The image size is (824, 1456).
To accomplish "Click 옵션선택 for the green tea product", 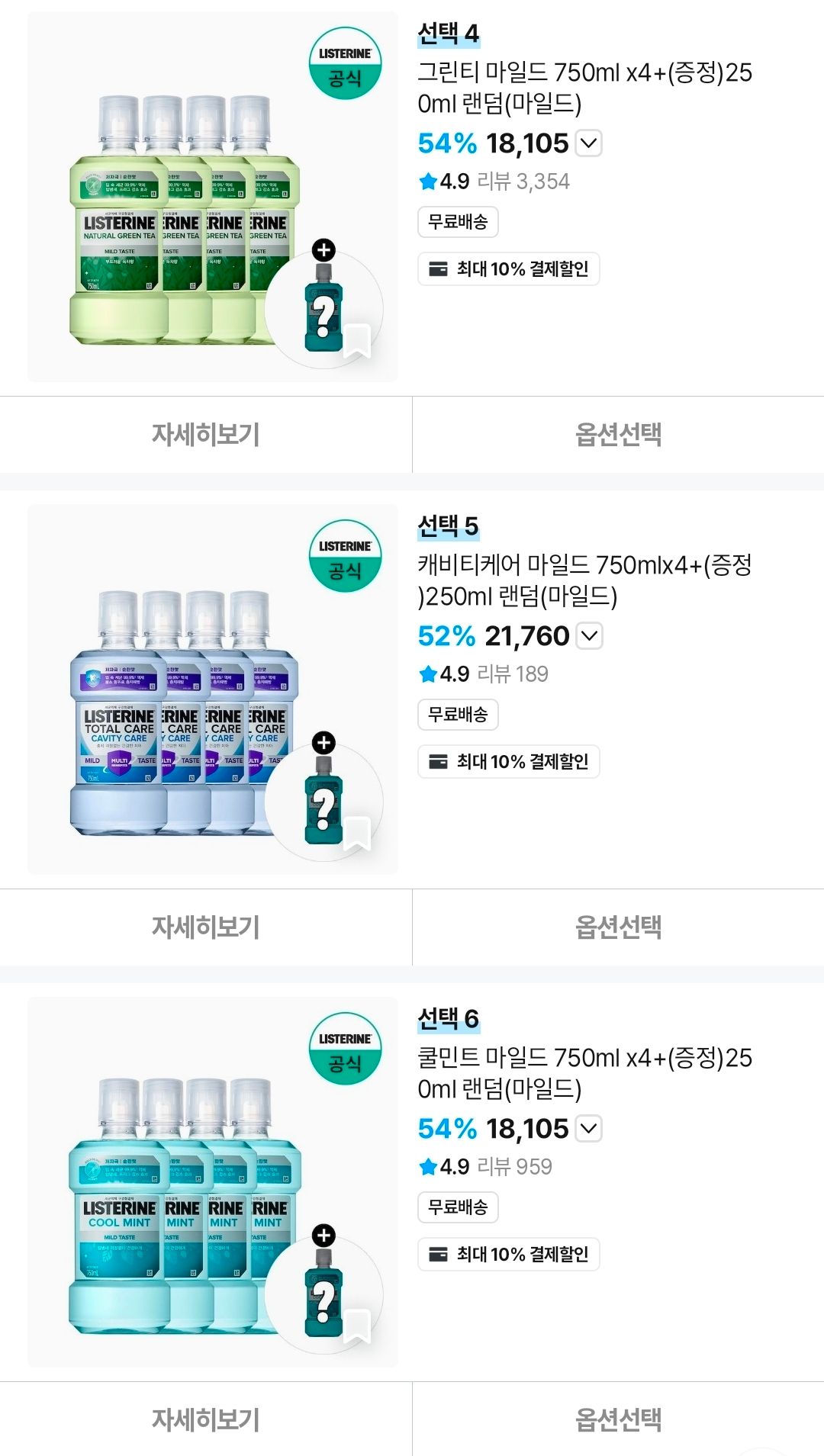I will pos(619,434).
